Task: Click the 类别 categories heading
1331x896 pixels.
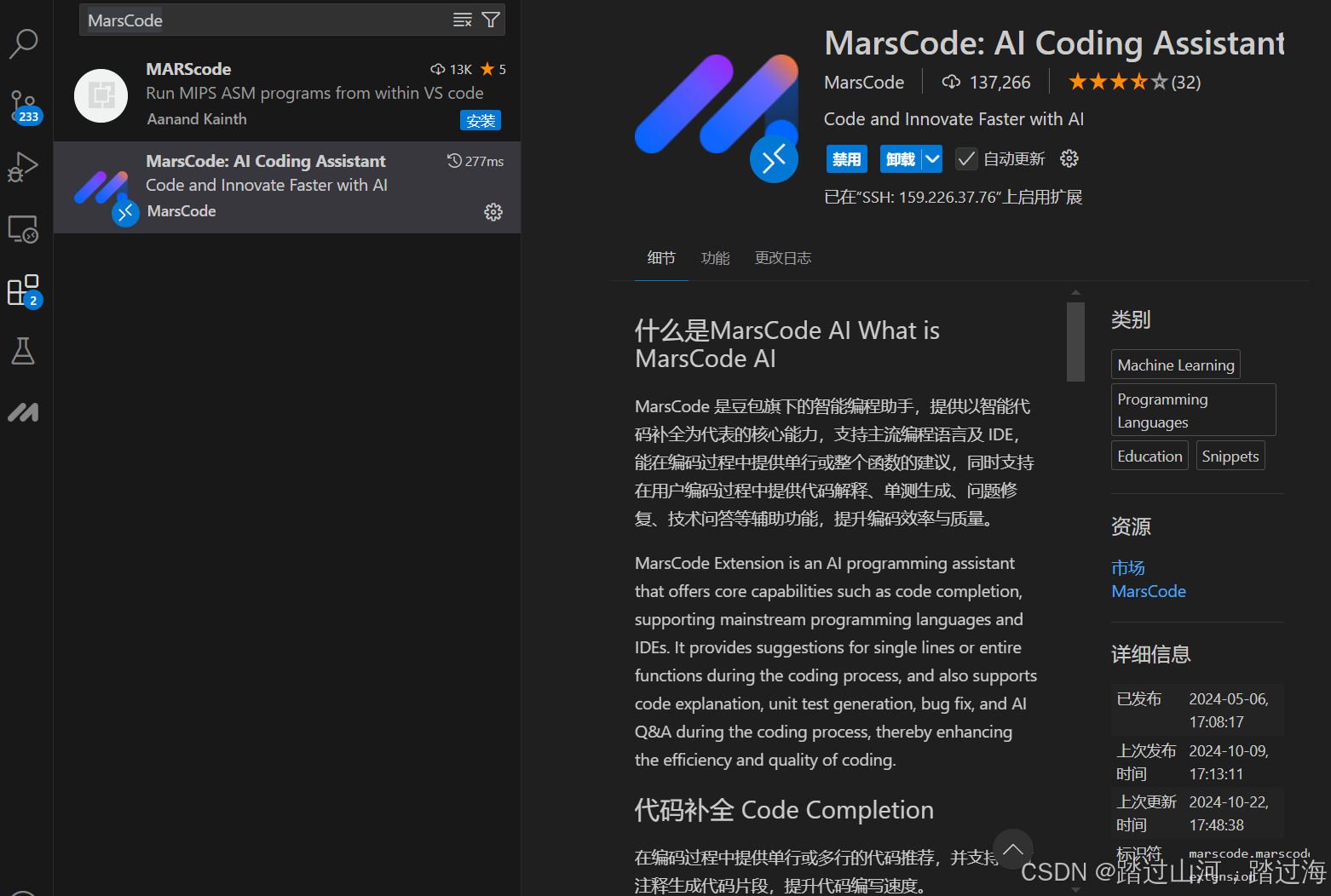Action: [1131, 319]
